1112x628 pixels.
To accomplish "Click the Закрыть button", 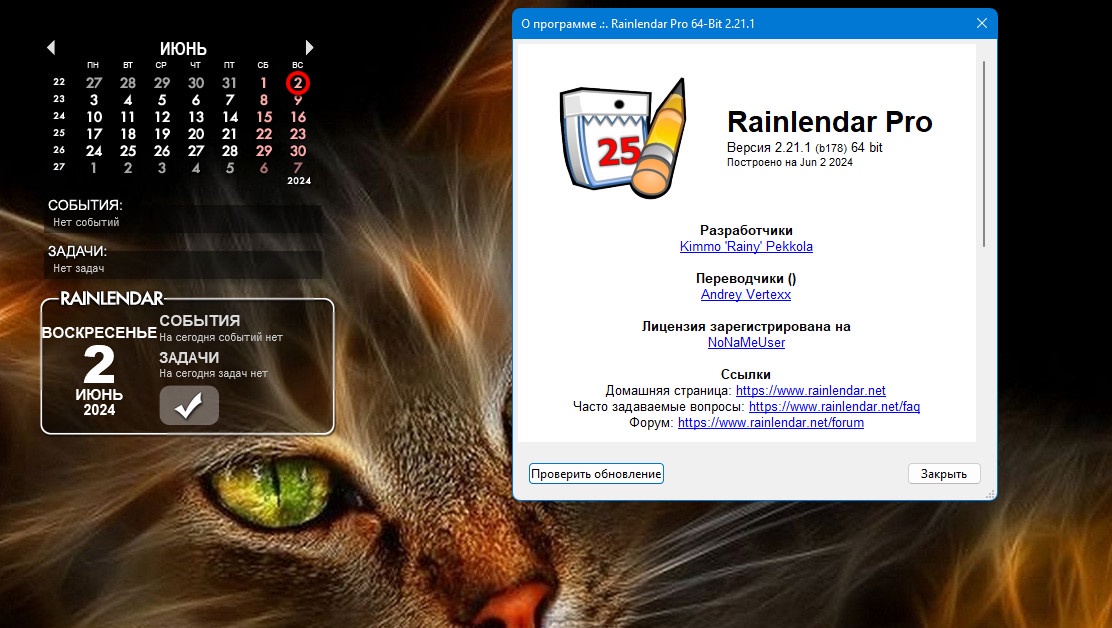I will coord(944,473).
